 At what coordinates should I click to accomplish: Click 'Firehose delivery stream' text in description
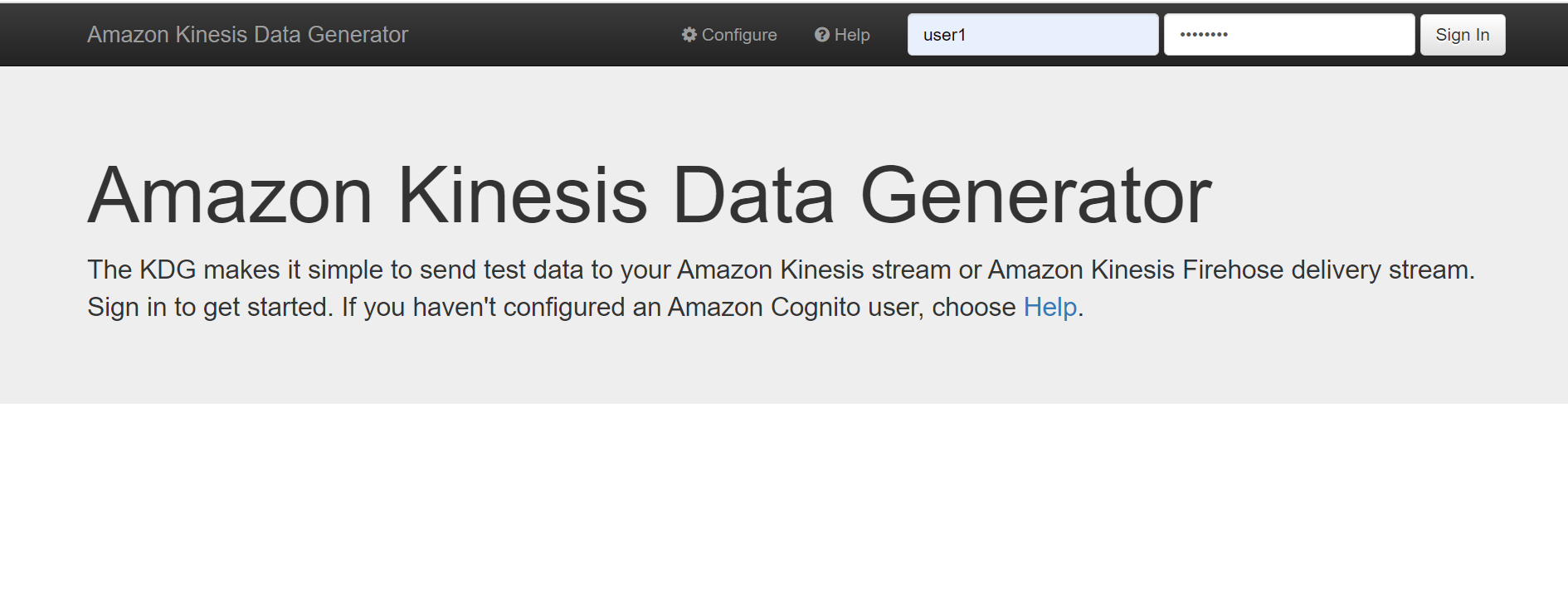pos(1326,270)
